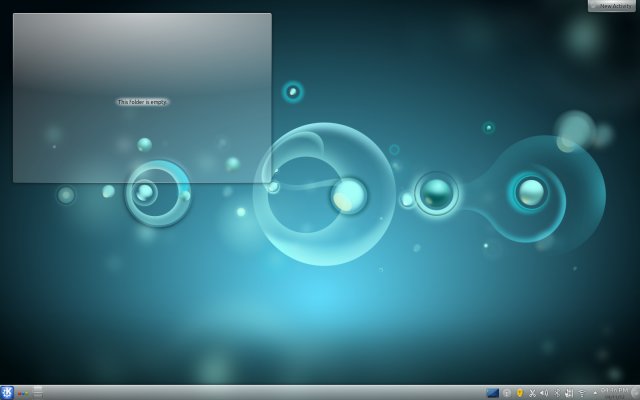Open the Klipper clipboard scissors icon
The image size is (640, 400).
(x=532, y=393)
